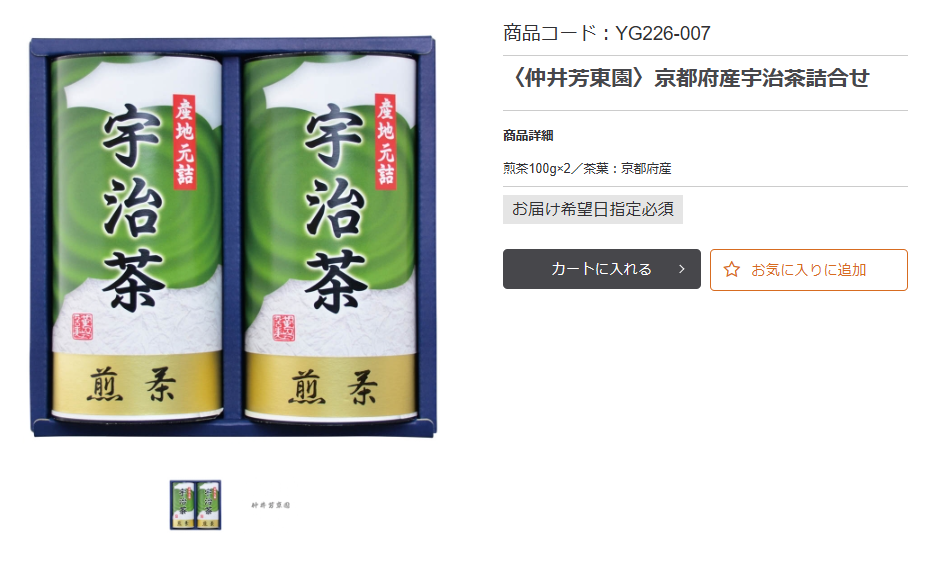
Task: Click the お届け希望日指定必須 label
Action: [x=593, y=209]
